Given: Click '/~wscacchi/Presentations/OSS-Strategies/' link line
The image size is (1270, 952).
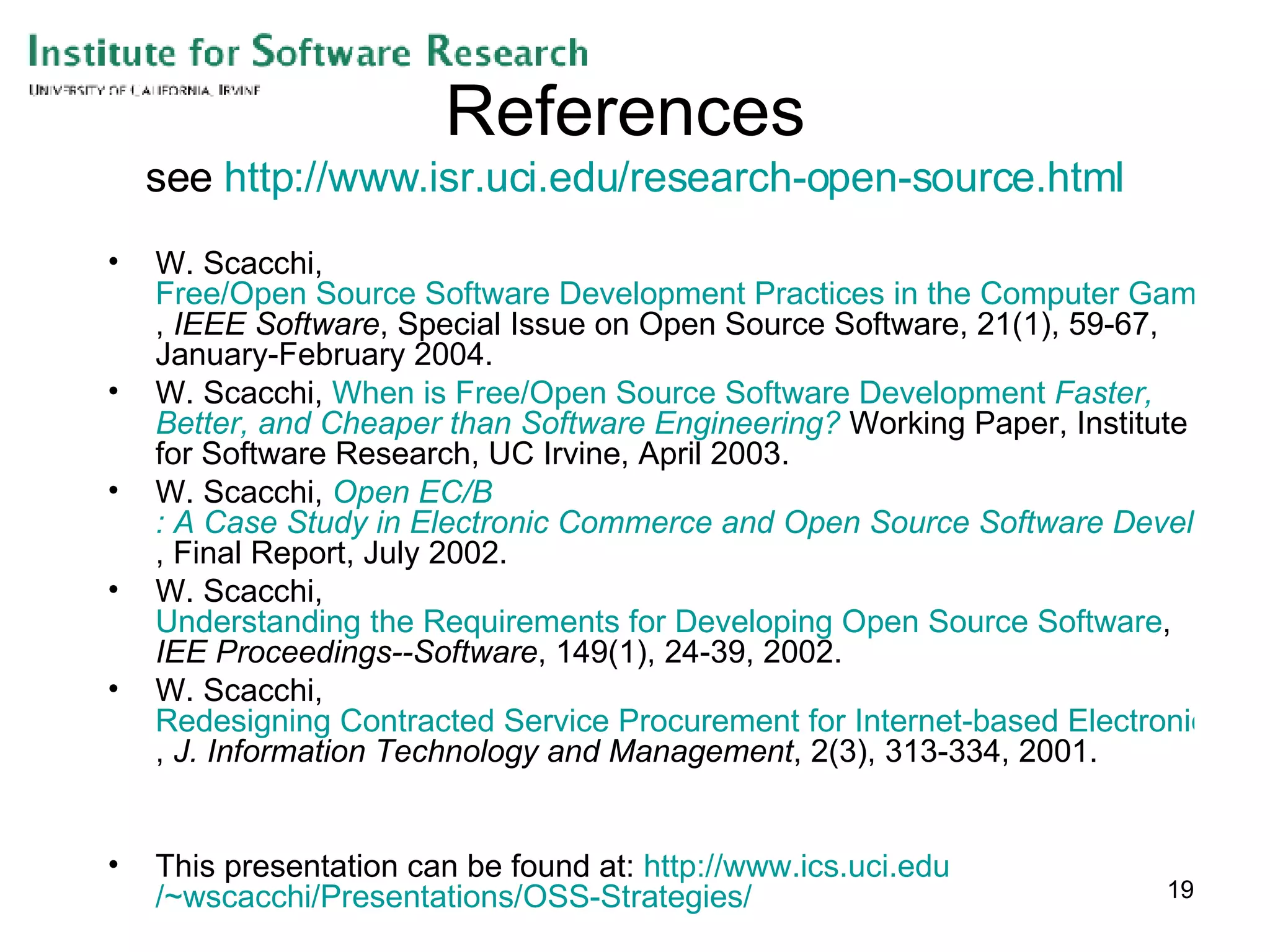Looking at the screenshot, I should click(453, 896).
